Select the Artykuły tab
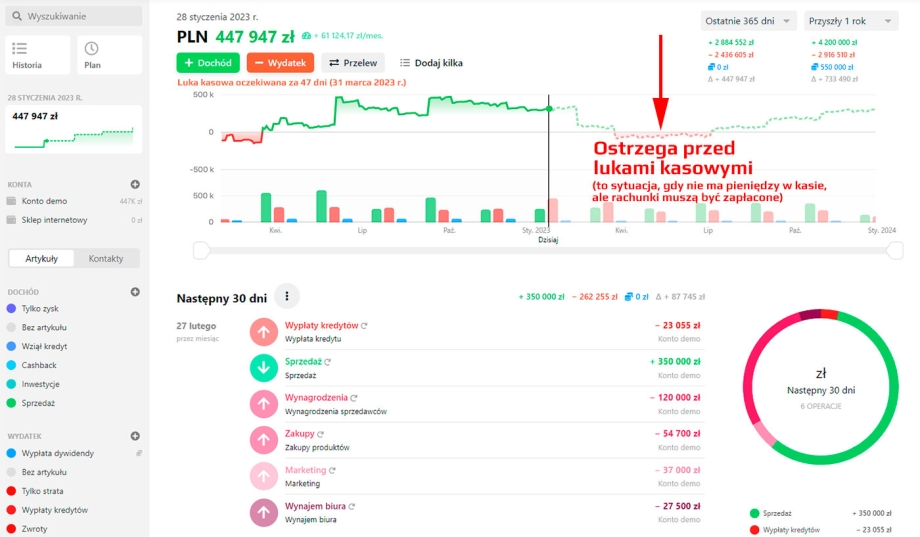 42,258
